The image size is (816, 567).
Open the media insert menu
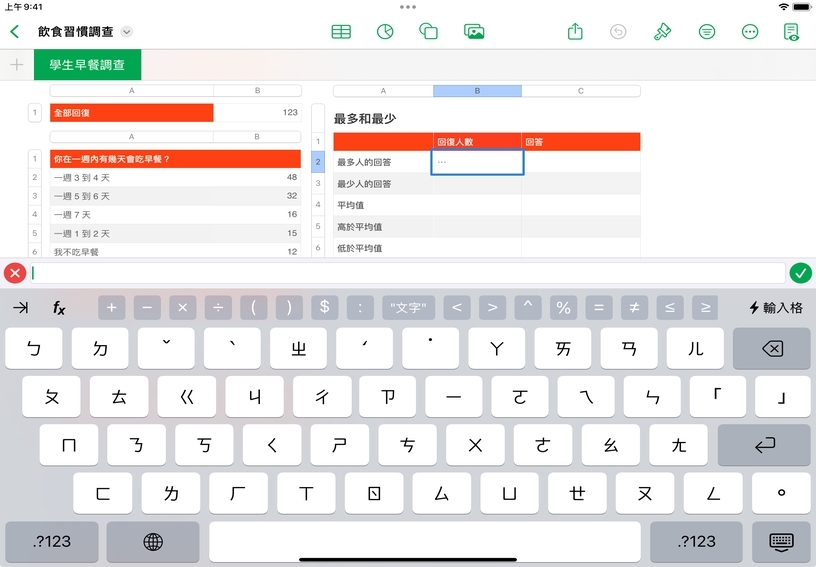(474, 32)
